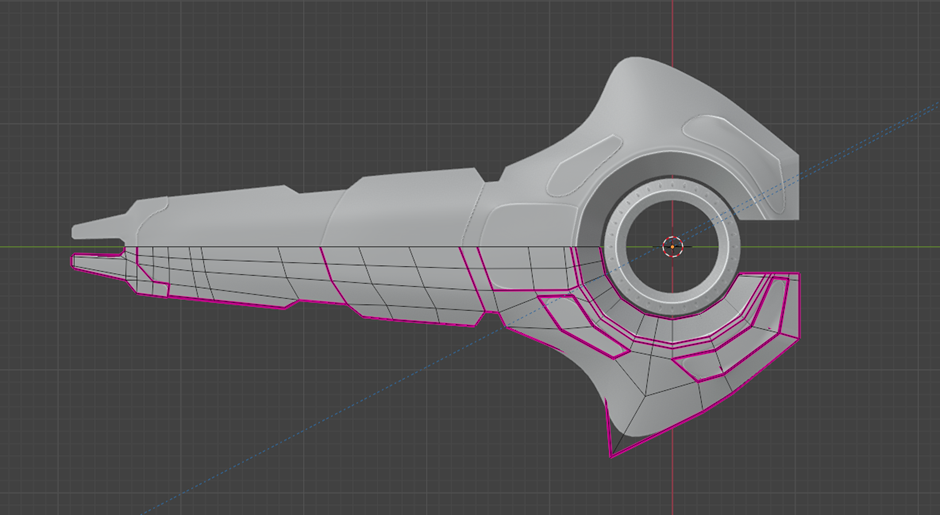The width and height of the screenshot is (940, 515).
Task: Select the circular ring object
Action: tap(671, 246)
